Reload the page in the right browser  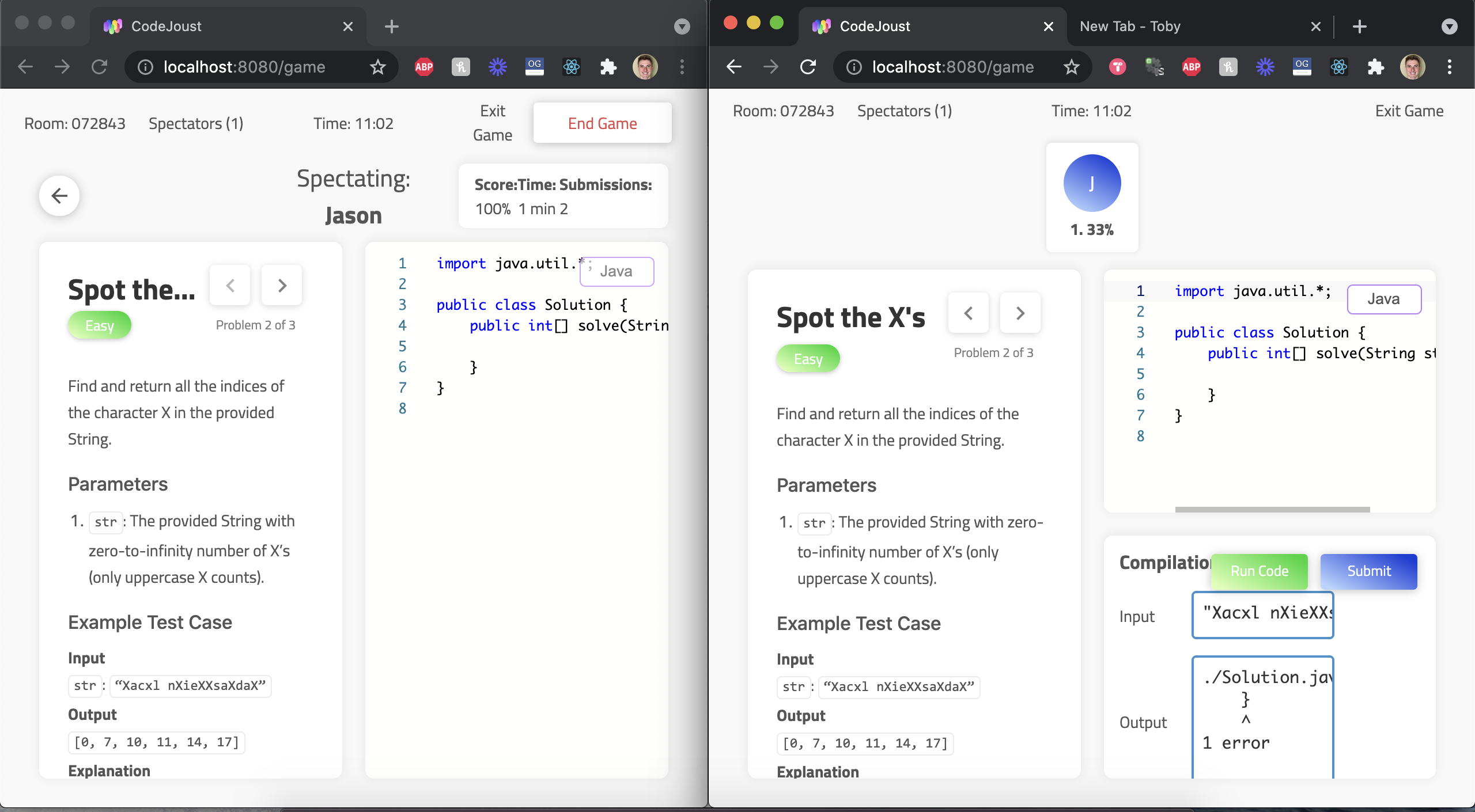pyautogui.click(x=808, y=67)
